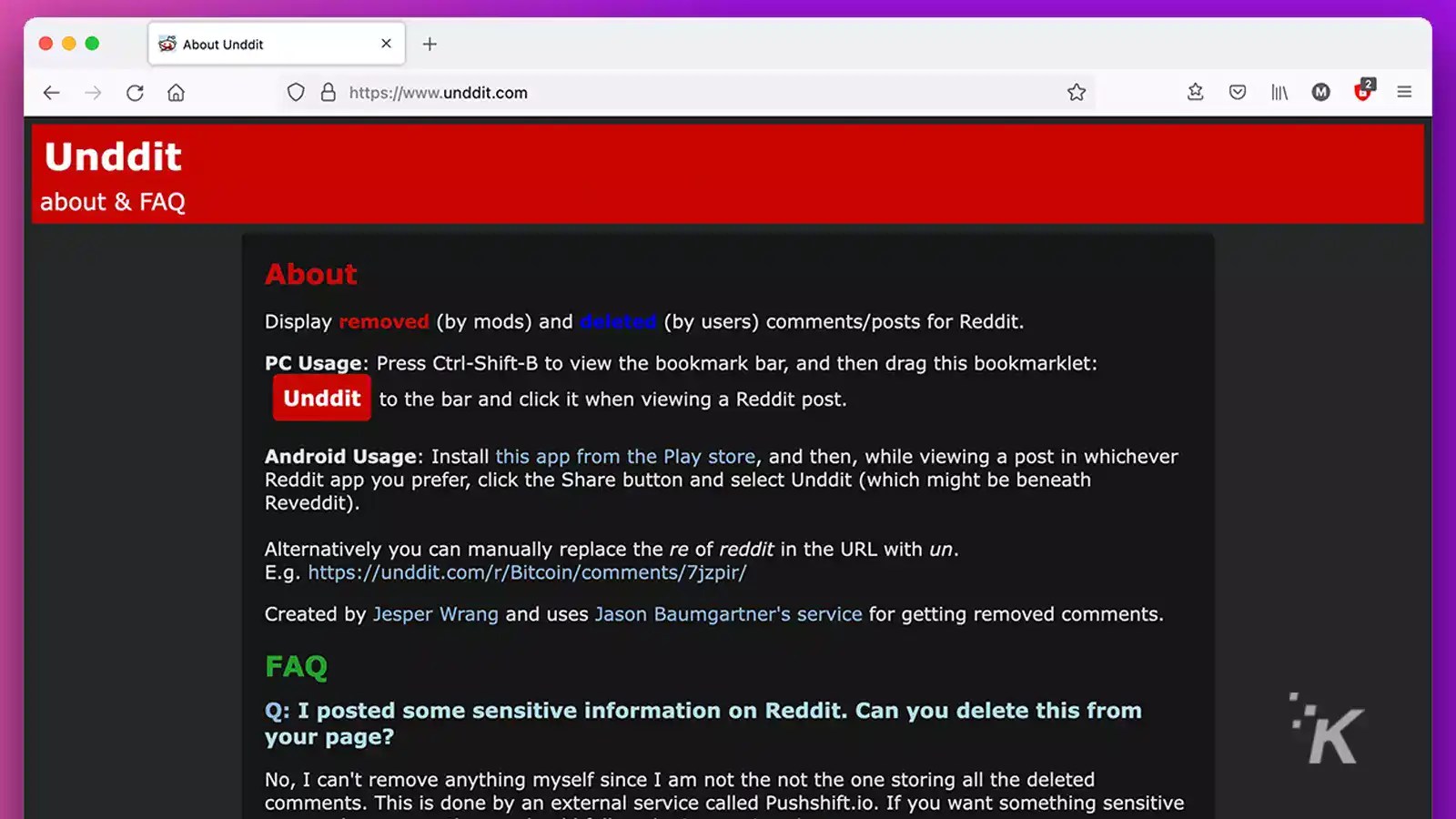Click the red Unddit bookmarklet button
Viewport: 1456px width, 819px height.
[x=320, y=398]
